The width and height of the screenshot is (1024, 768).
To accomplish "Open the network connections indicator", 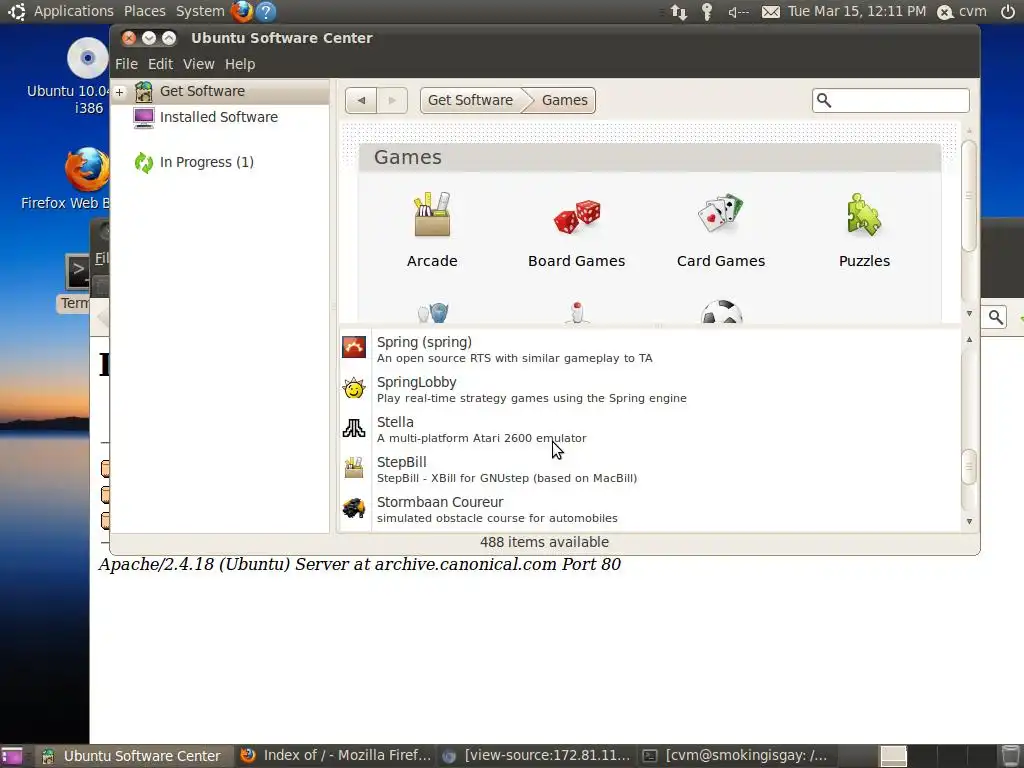I will (x=679, y=12).
